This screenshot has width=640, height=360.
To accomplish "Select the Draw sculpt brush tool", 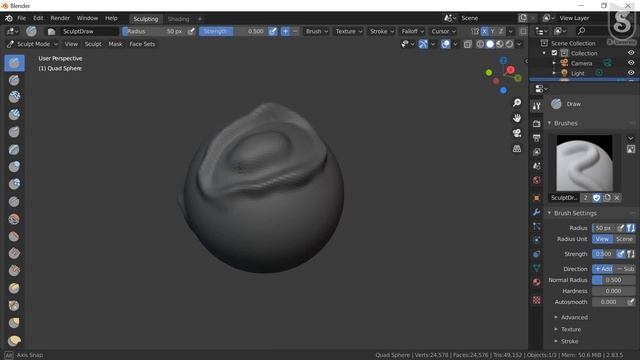I will click(14, 63).
